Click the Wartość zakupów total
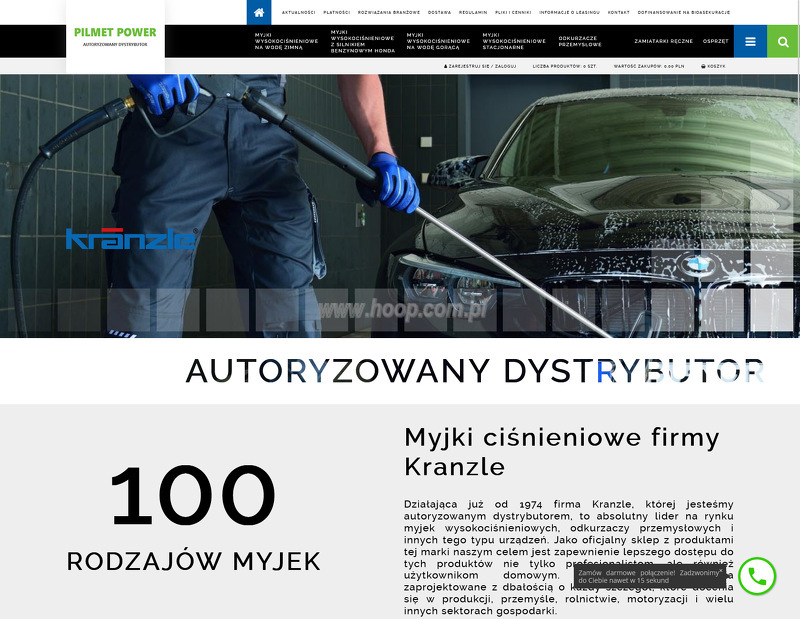 coord(649,66)
